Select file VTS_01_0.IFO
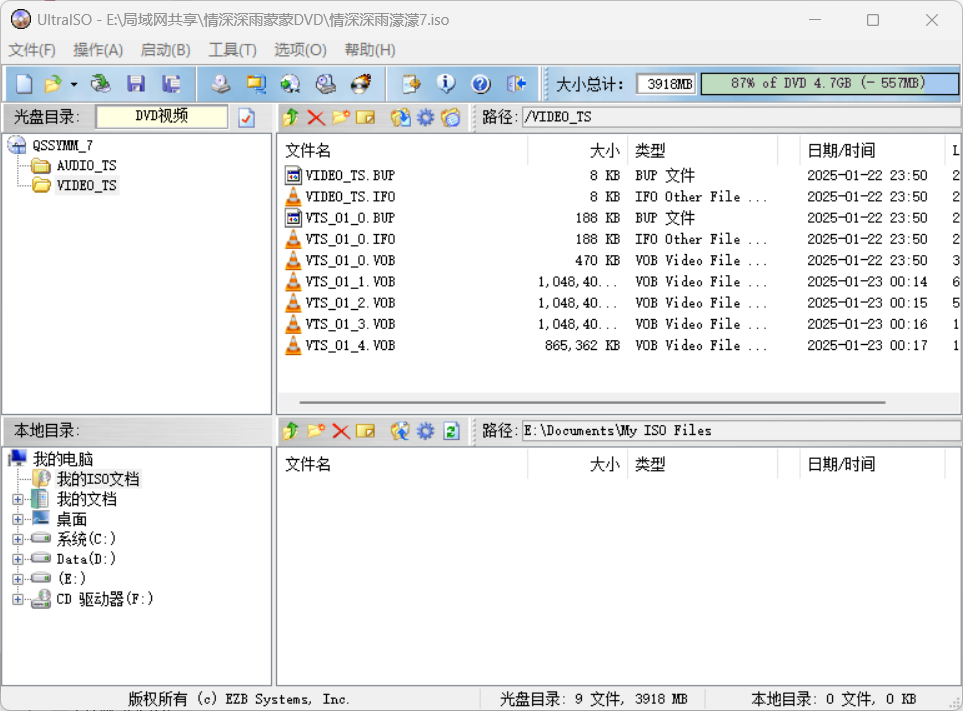Screen dimensions: 963x711 (350, 239)
